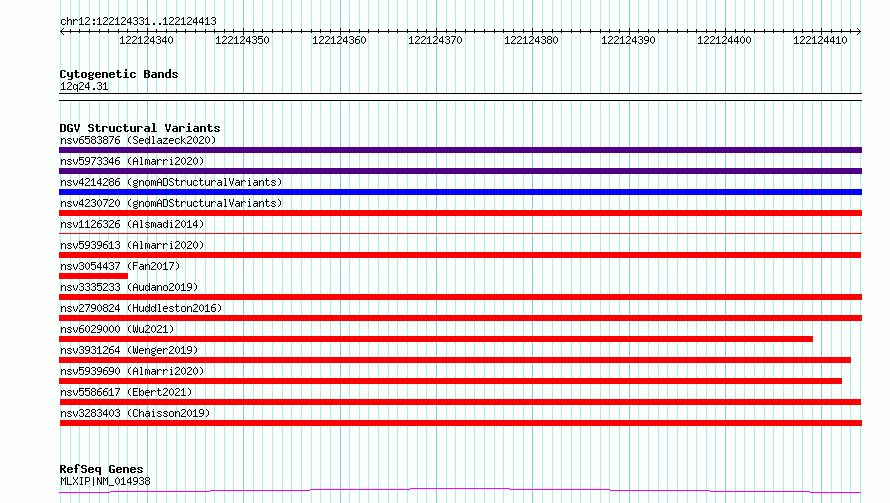This screenshot has height=503, width=890.
Task: Click the red bar for nsv3283403
Action: click(460, 423)
